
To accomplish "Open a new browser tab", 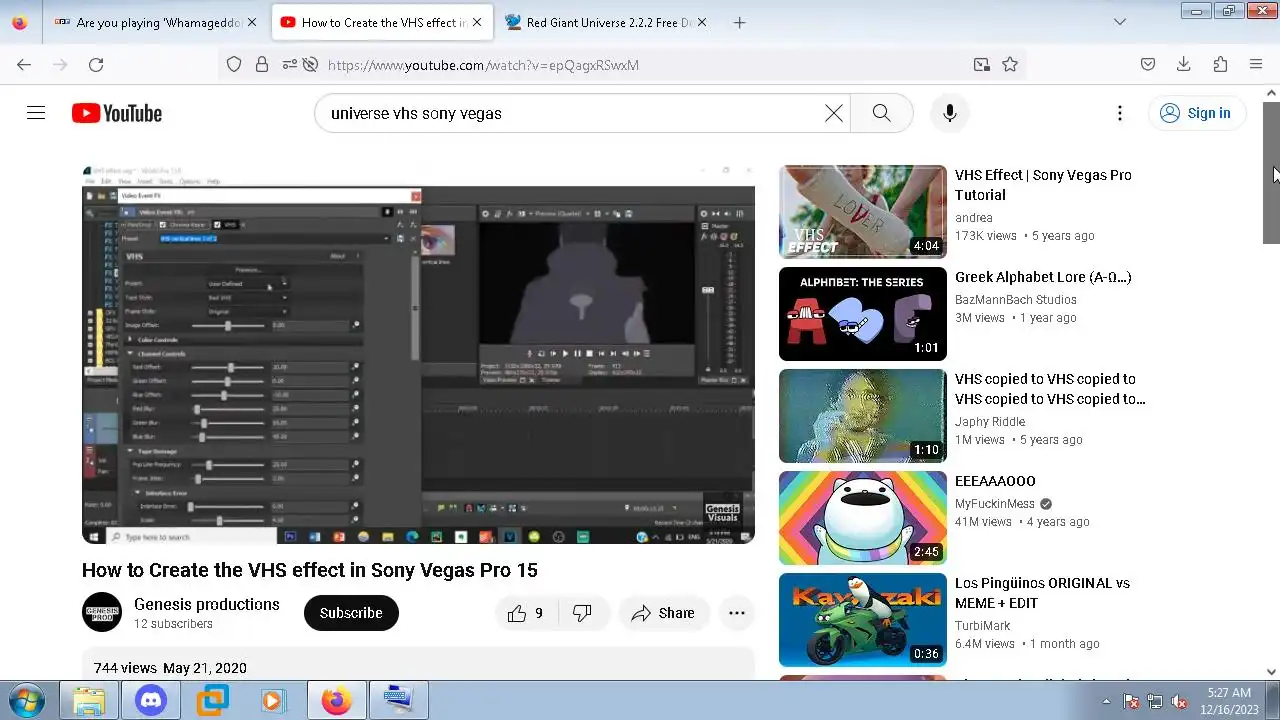I will [739, 22].
